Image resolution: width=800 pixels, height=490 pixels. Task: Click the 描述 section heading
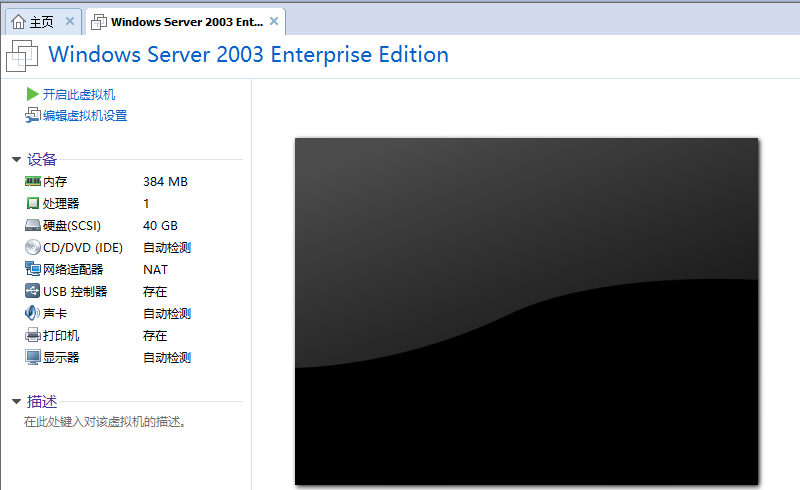pyautogui.click(x=42, y=401)
